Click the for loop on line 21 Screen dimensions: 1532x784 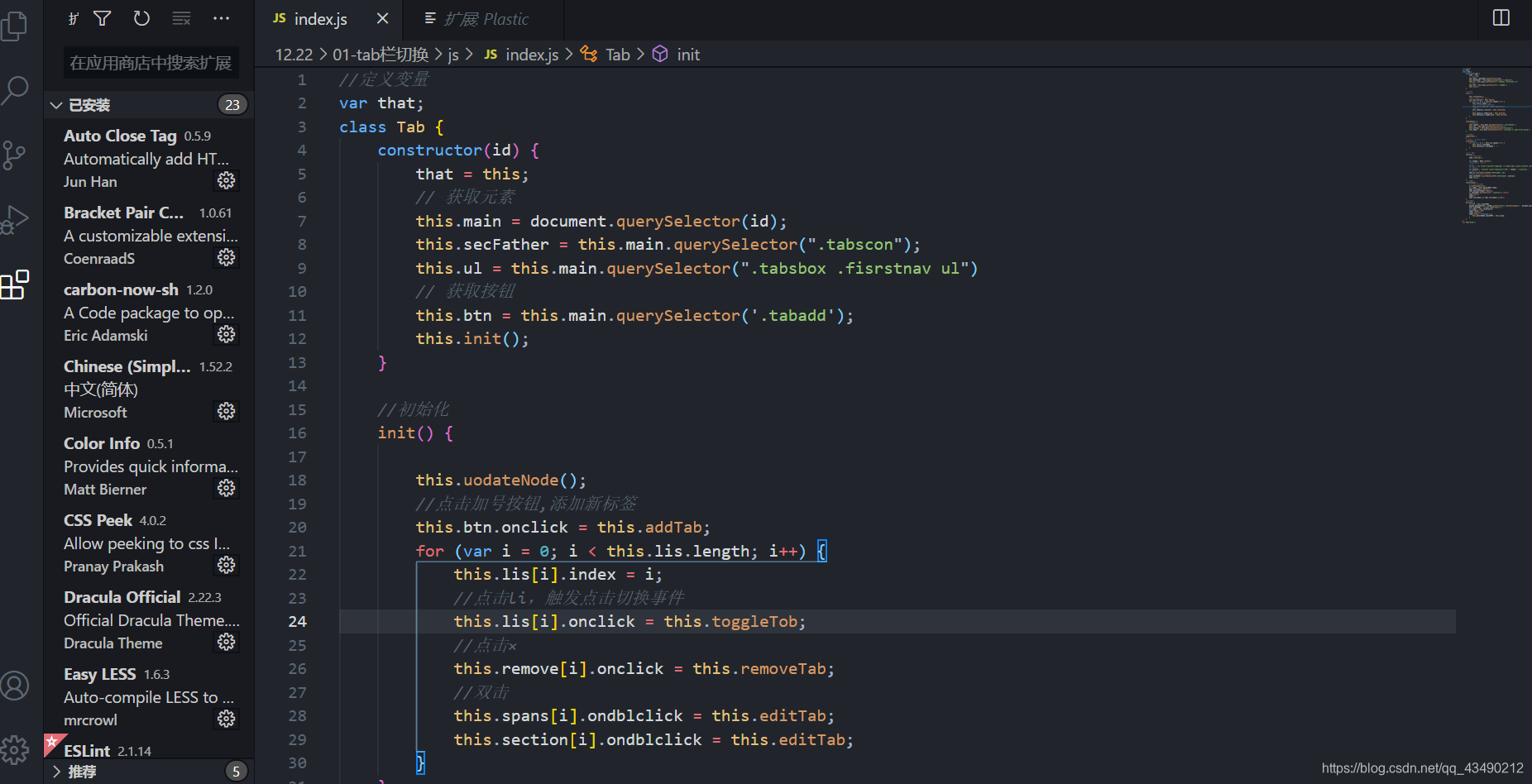(620, 552)
